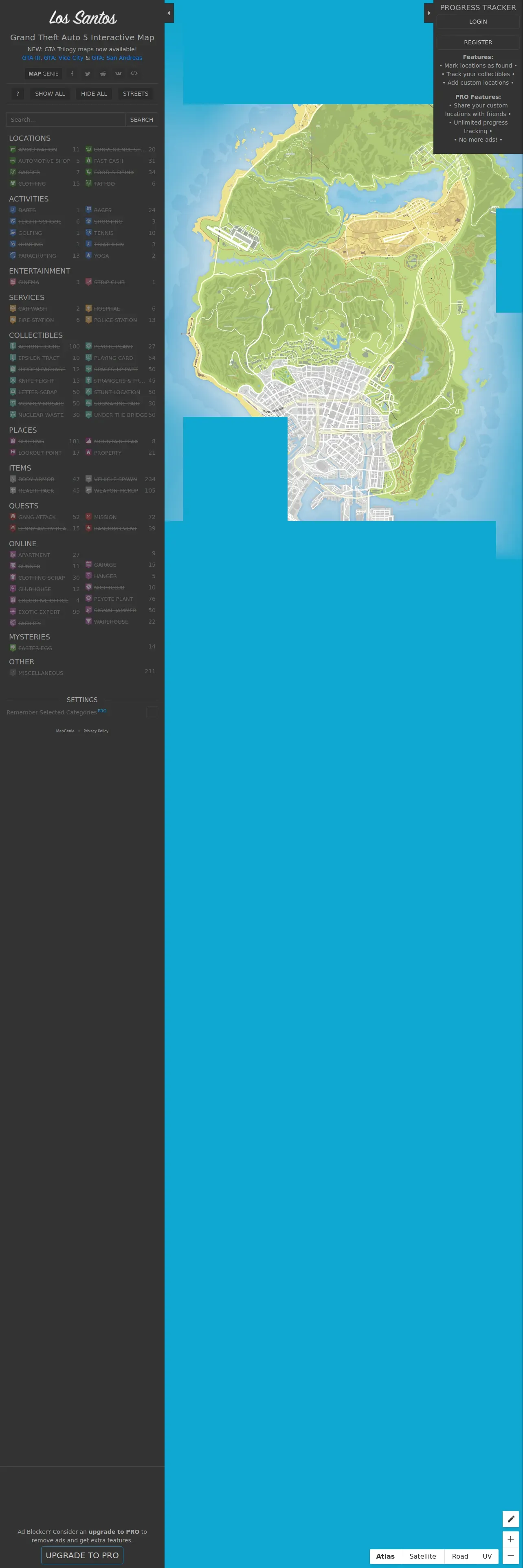This screenshot has height=1568, width=523.
Task: Show Convenience Store markers
Action: (120, 149)
